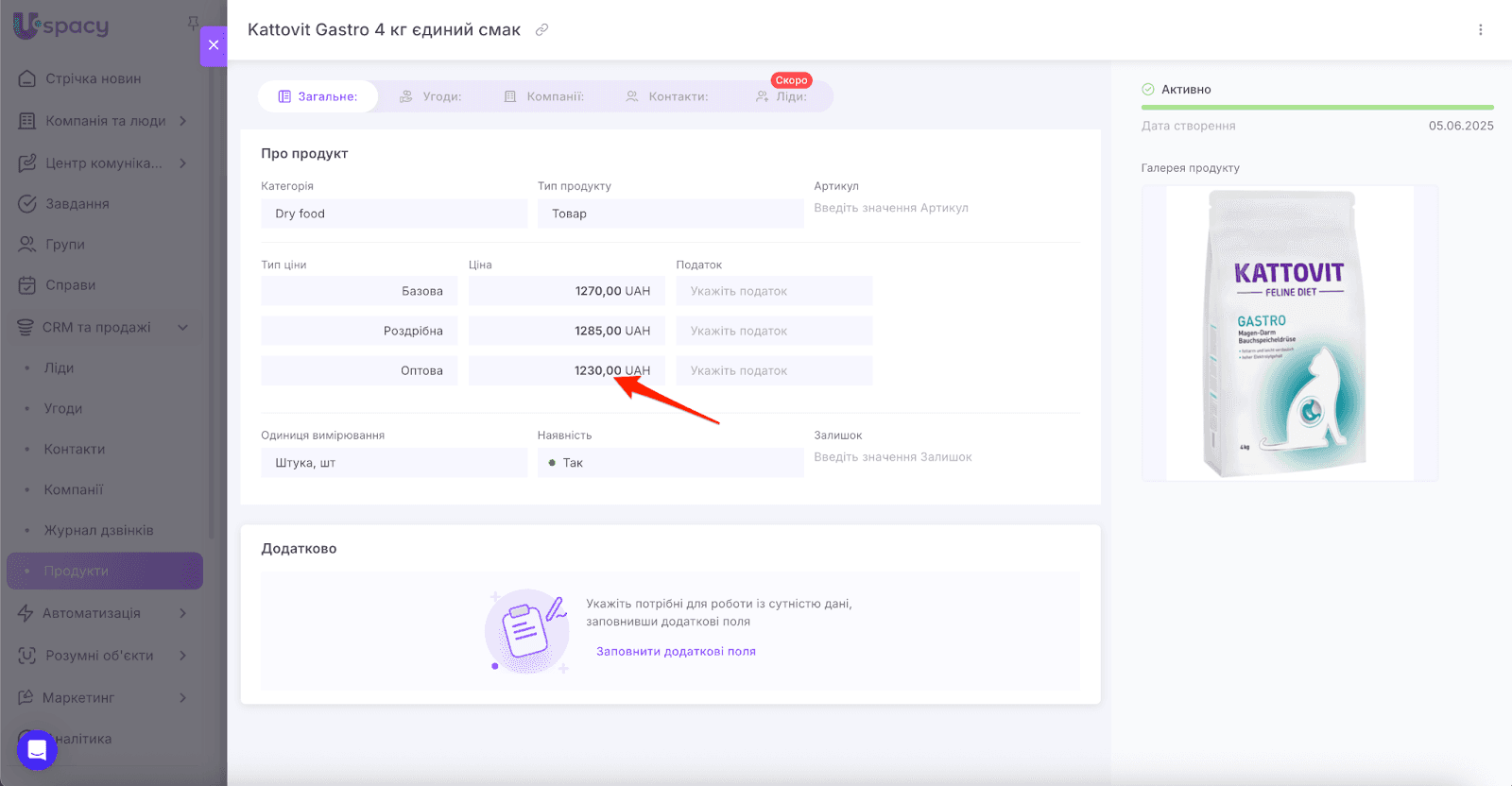Viewport: 1512px width, 786px height.
Task: Close the product panel with X button
Action: click(214, 45)
